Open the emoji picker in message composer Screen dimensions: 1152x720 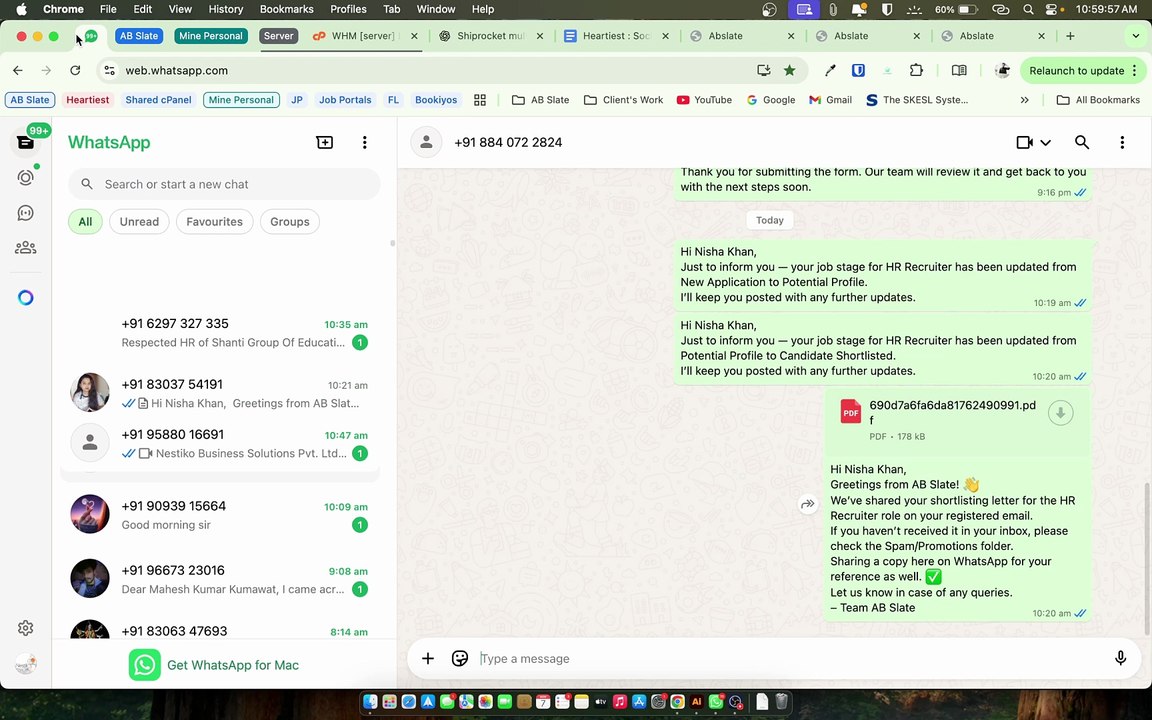coord(460,658)
